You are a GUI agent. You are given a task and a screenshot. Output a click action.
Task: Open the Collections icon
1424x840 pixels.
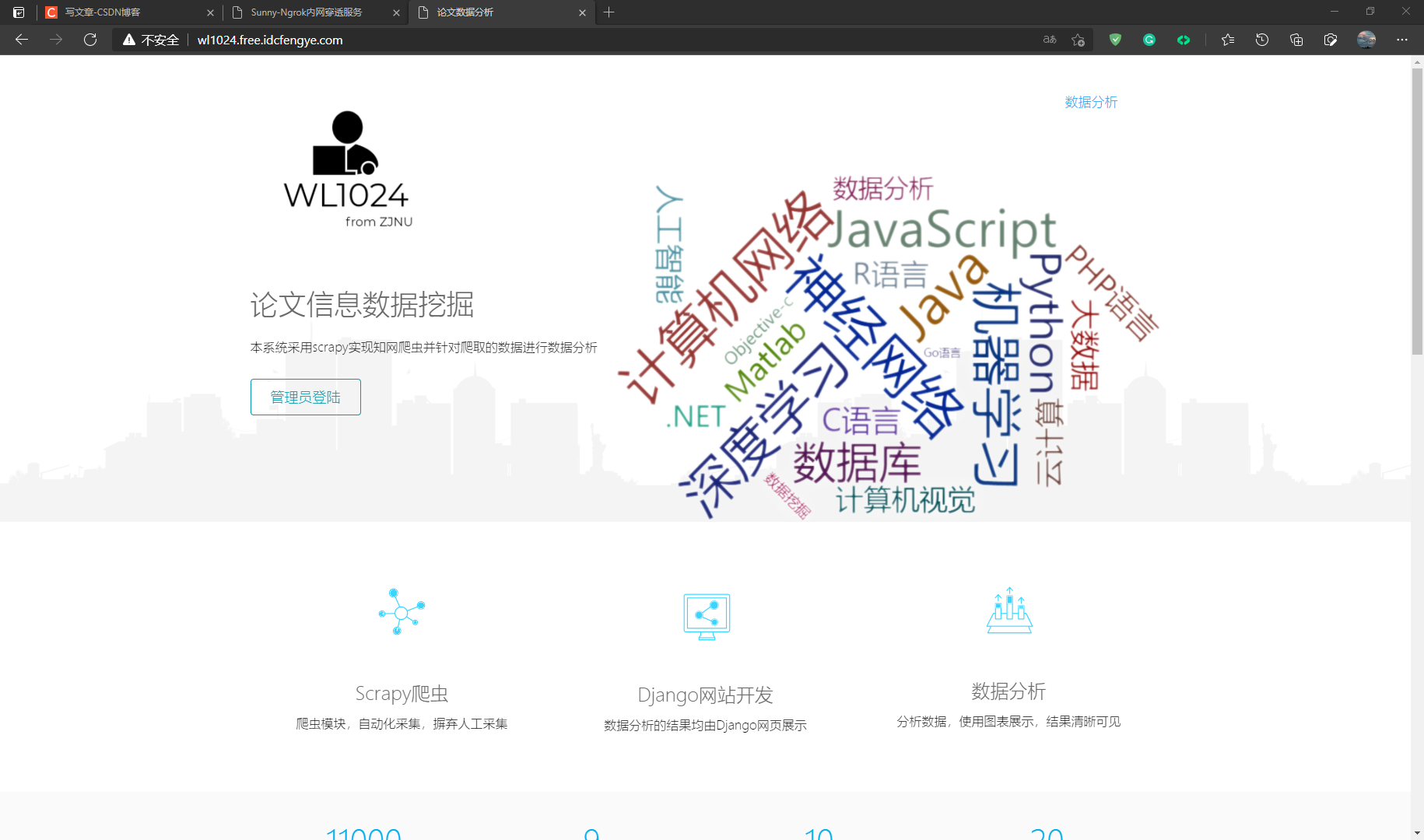[x=1296, y=40]
